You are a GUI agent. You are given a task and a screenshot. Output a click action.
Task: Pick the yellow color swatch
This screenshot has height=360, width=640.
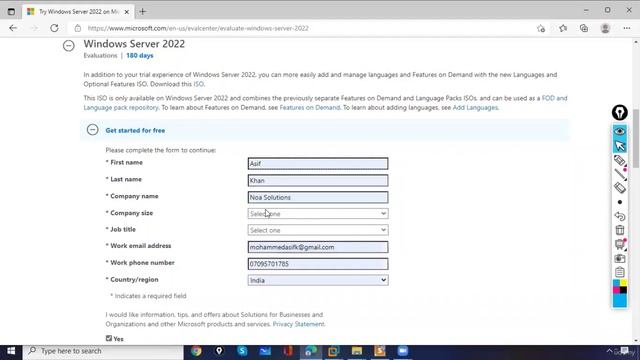pyautogui.click(x=623, y=283)
